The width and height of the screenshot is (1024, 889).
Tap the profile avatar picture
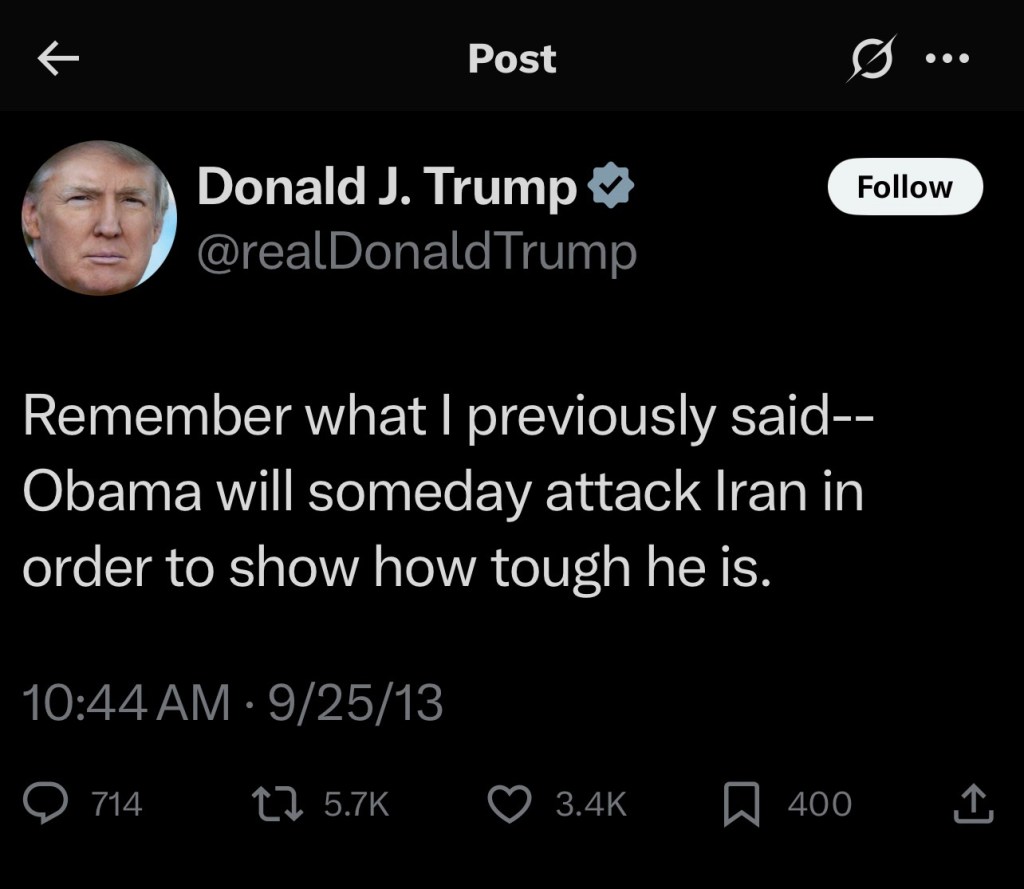point(98,217)
